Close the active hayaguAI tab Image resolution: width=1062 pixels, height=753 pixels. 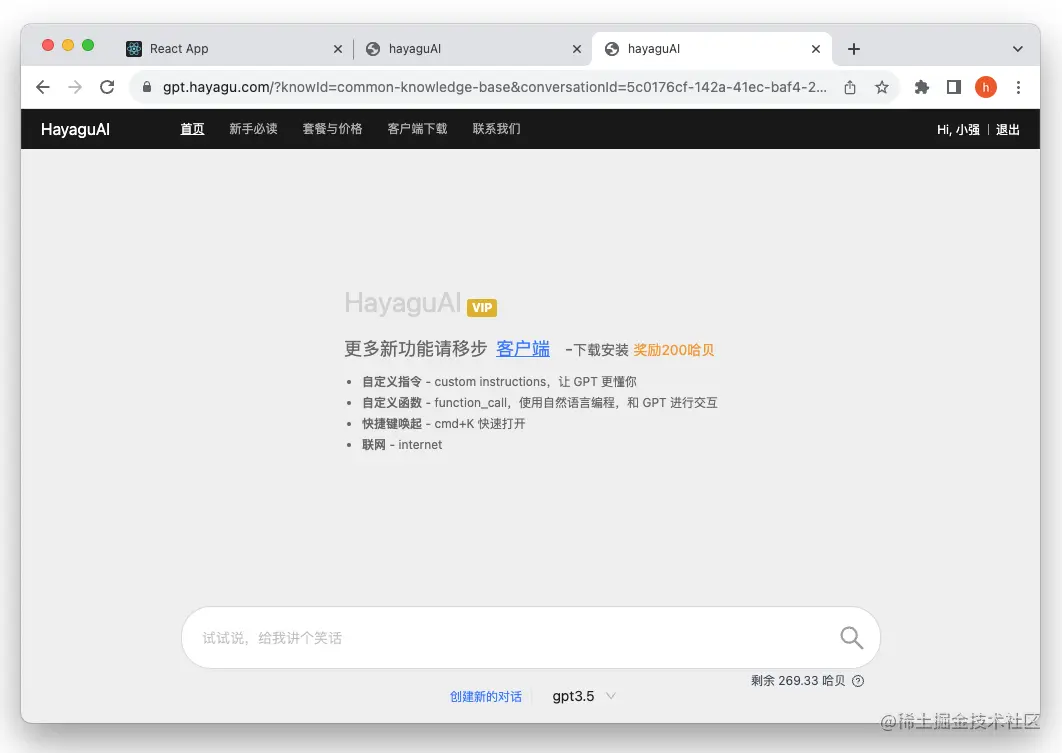click(815, 49)
